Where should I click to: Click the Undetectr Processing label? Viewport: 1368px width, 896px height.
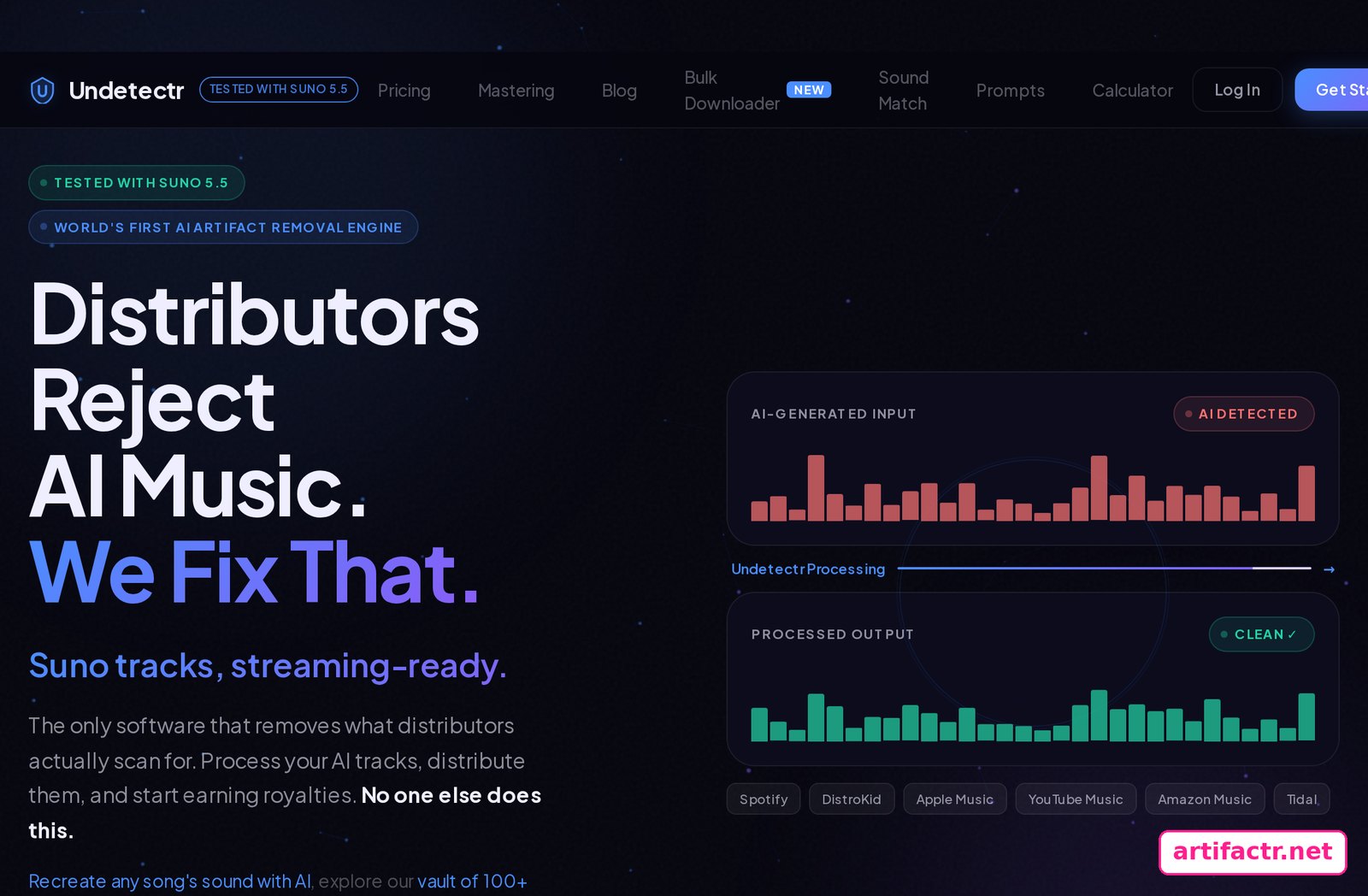(x=808, y=569)
